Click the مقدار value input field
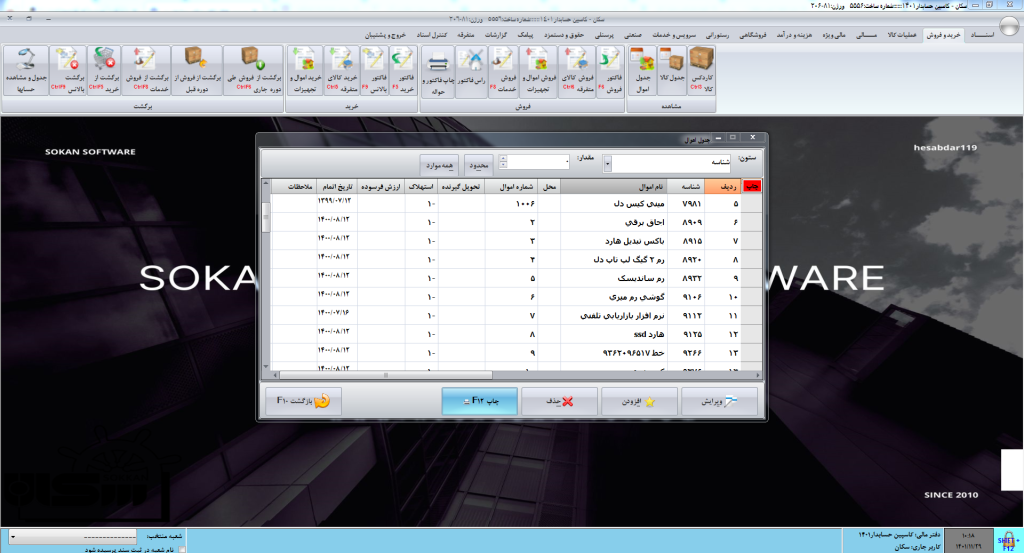 (539, 161)
